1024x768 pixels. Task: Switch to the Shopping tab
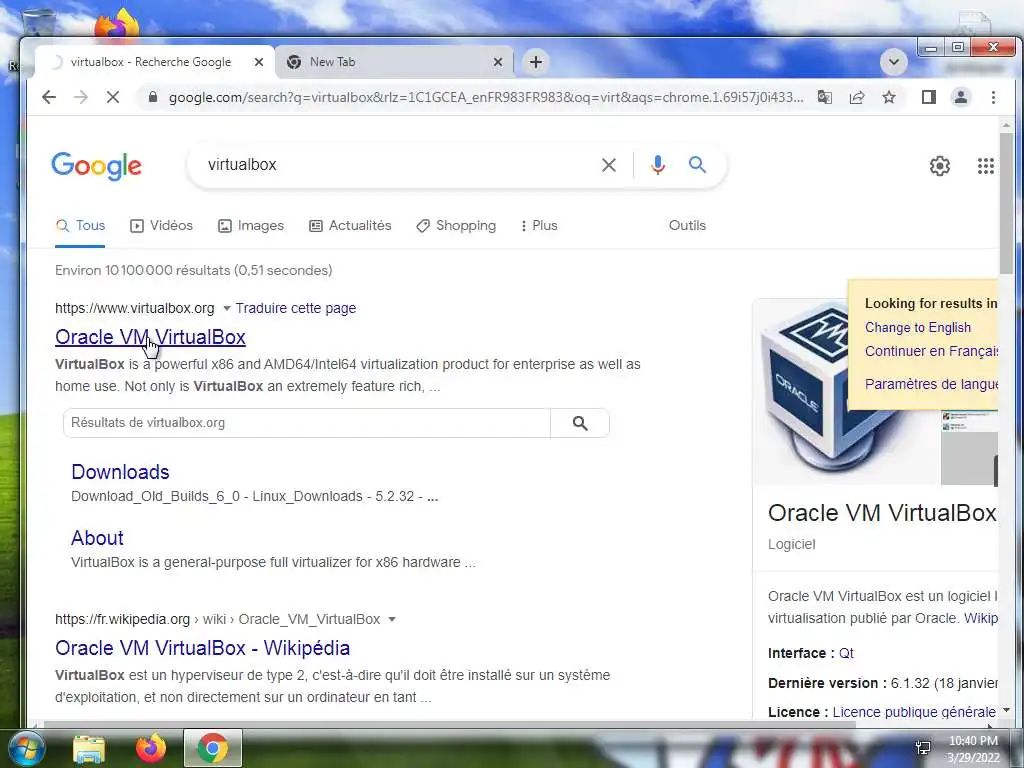456,226
